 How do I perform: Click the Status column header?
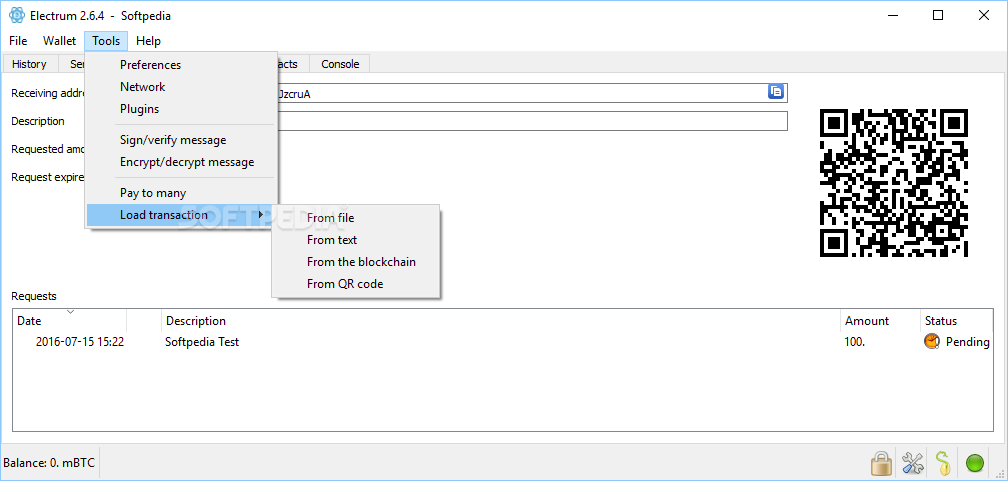click(957, 320)
